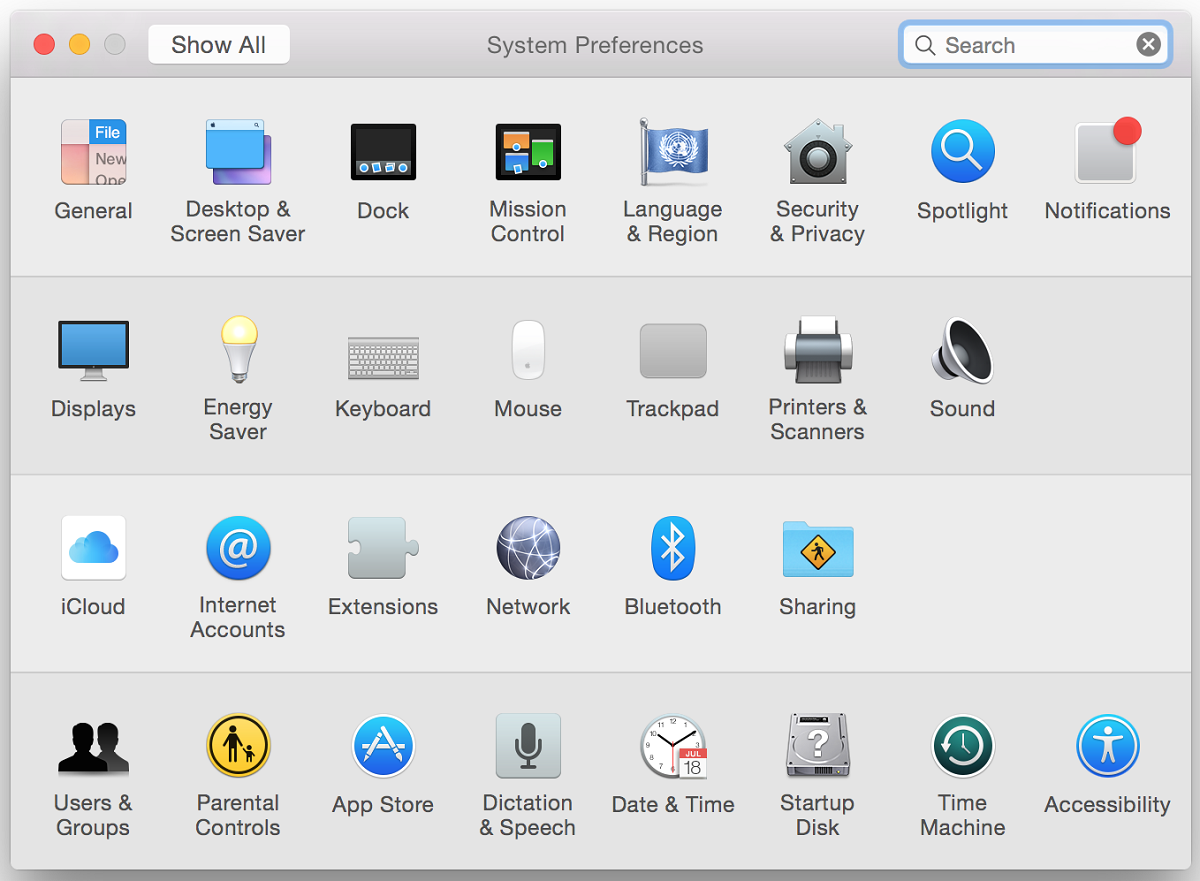This screenshot has height=881, width=1200.
Task: Open Dictation & Speech microphone icon
Action: coord(528,746)
